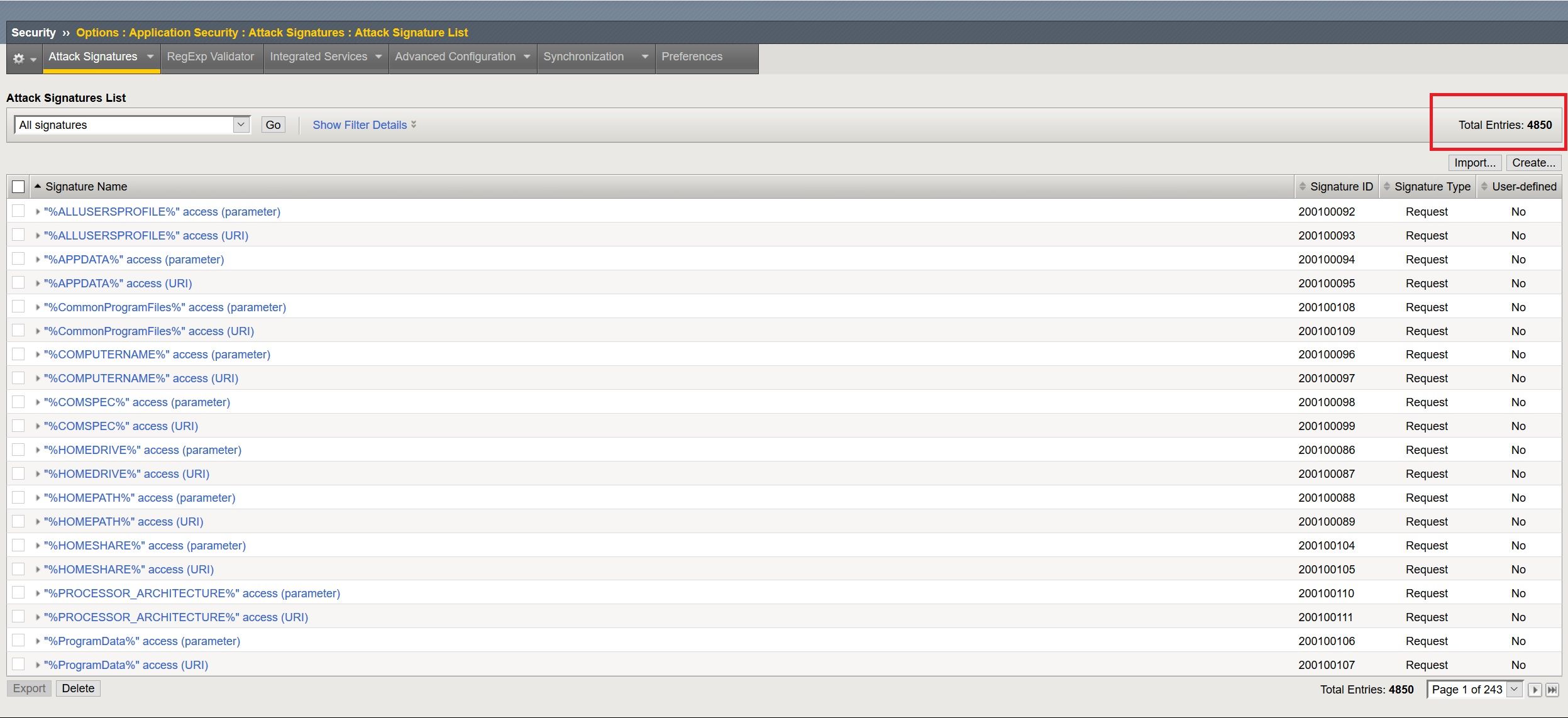Go to next page arrow
The width and height of the screenshot is (1568, 718).
pyautogui.click(x=1535, y=690)
